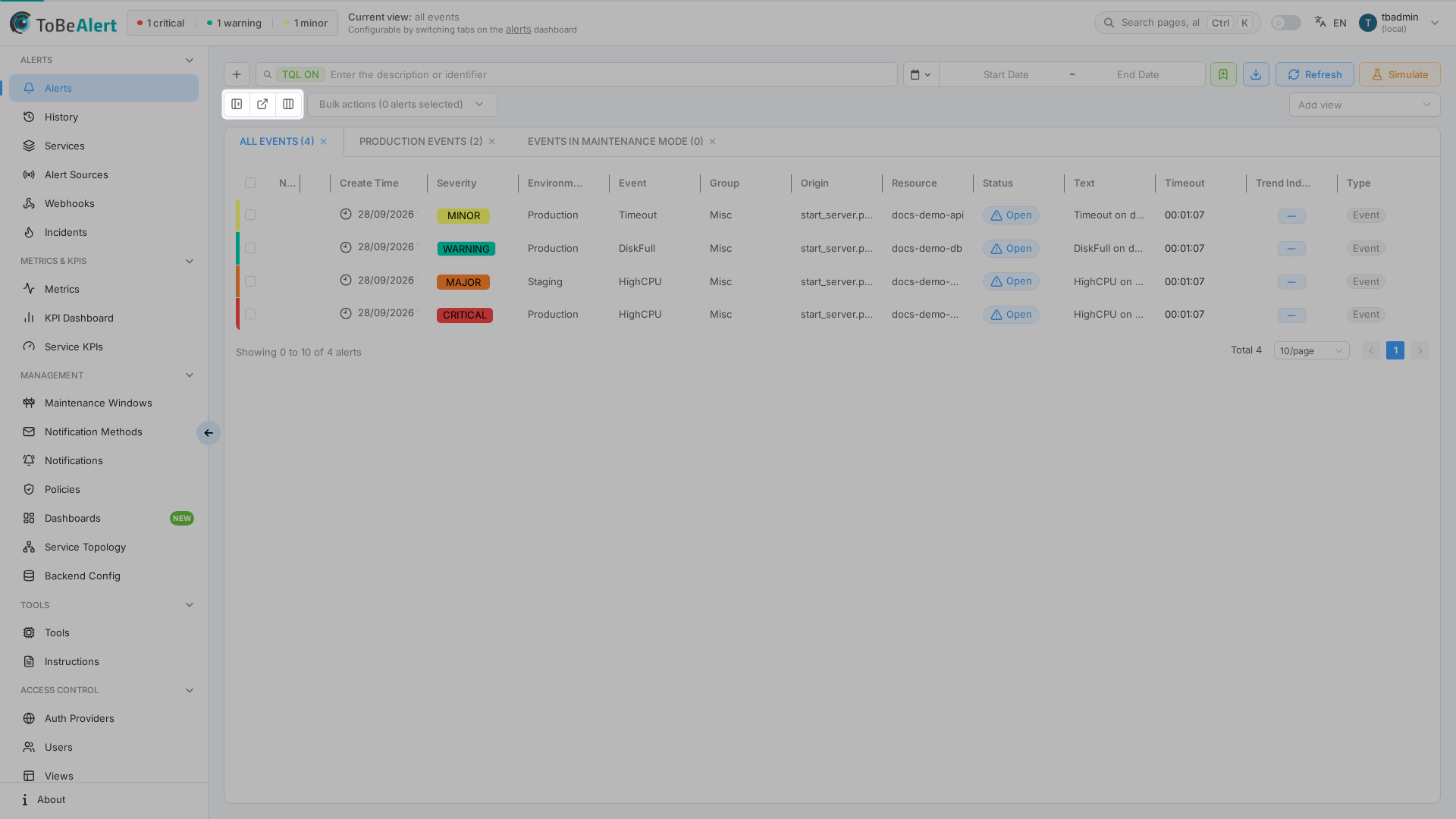Select the WARNING DiskFull alert checkbox
The width and height of the screenshot is (1456, 819).
[x=250, y=248]
